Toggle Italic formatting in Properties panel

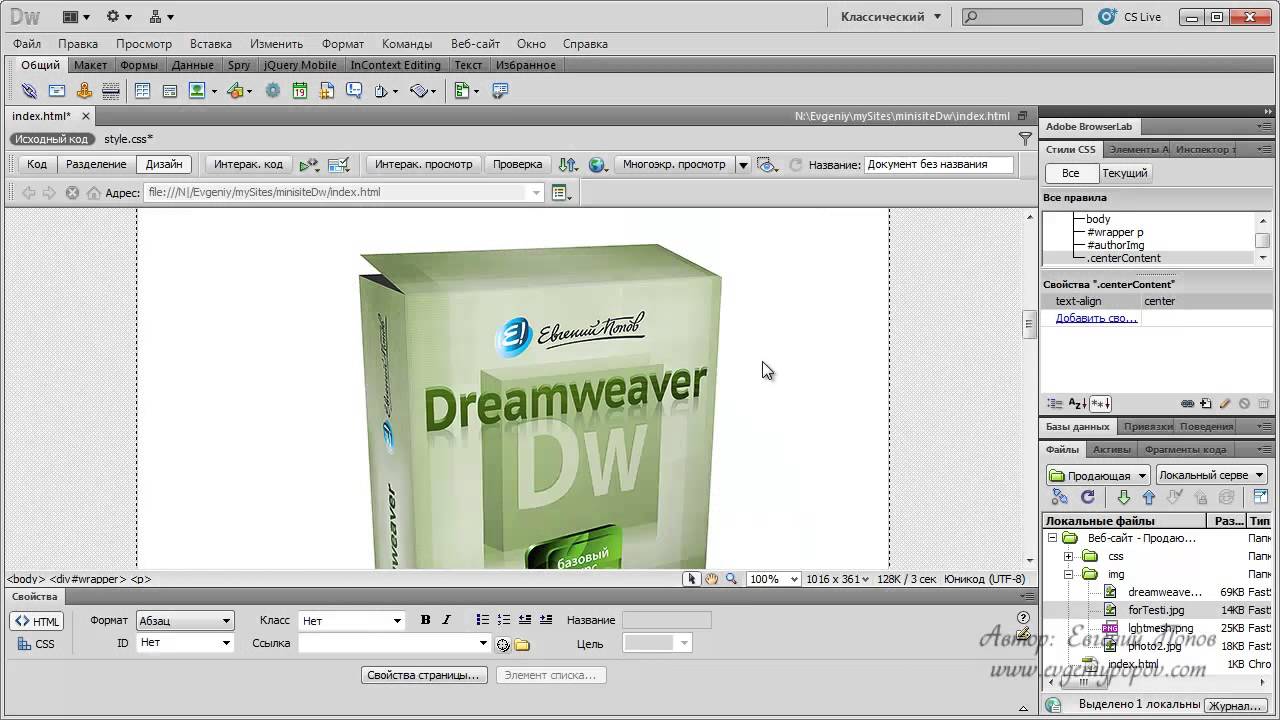click(446, 620)
